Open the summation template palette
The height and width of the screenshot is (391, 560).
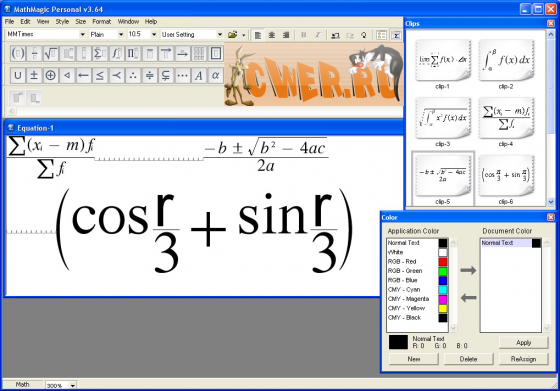[100, 54]
